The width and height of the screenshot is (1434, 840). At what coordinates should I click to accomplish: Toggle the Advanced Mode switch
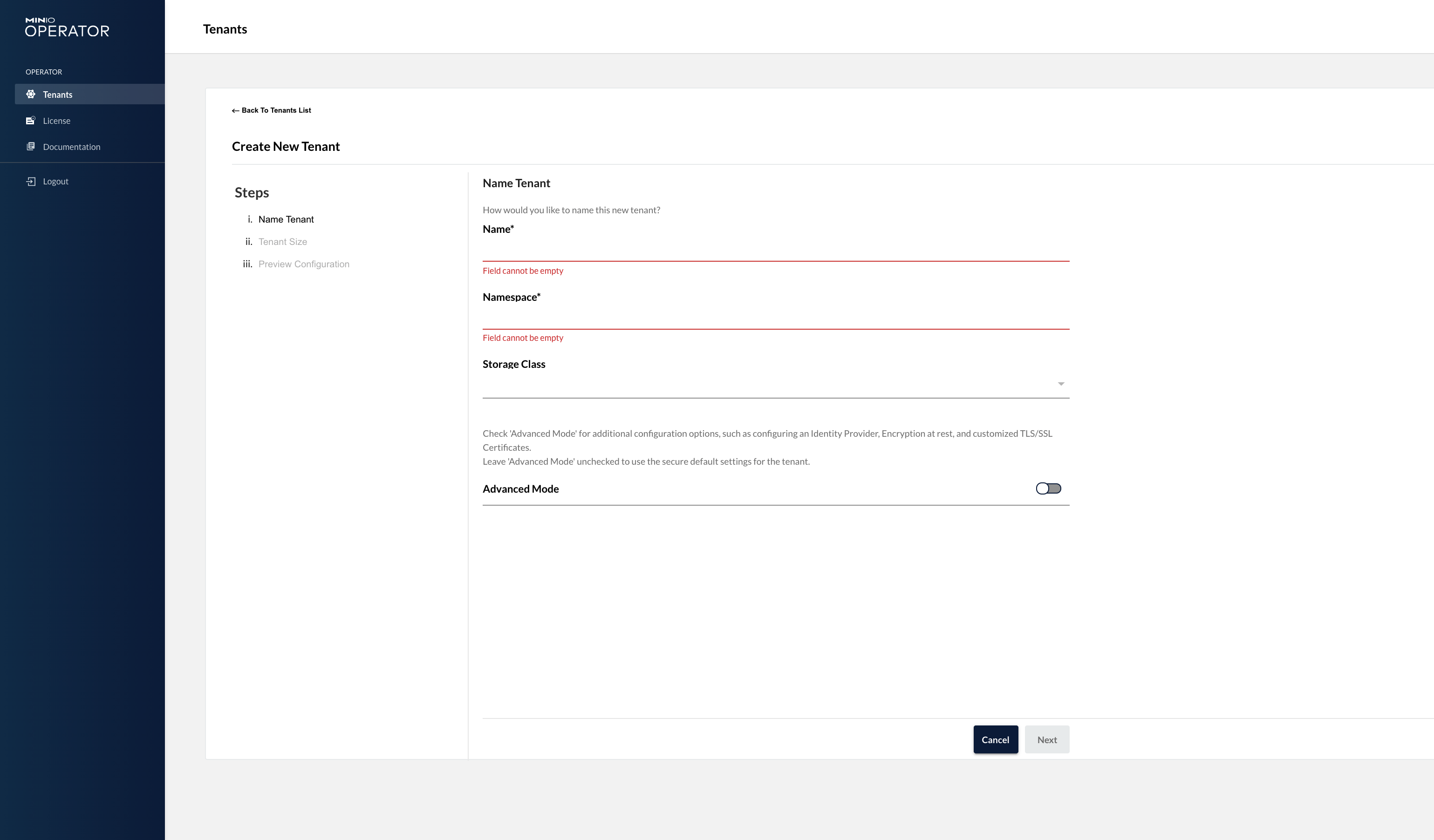1048,488
